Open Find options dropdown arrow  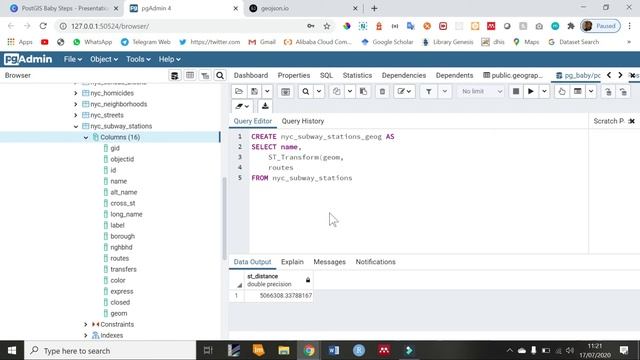(x=319, y=91)
